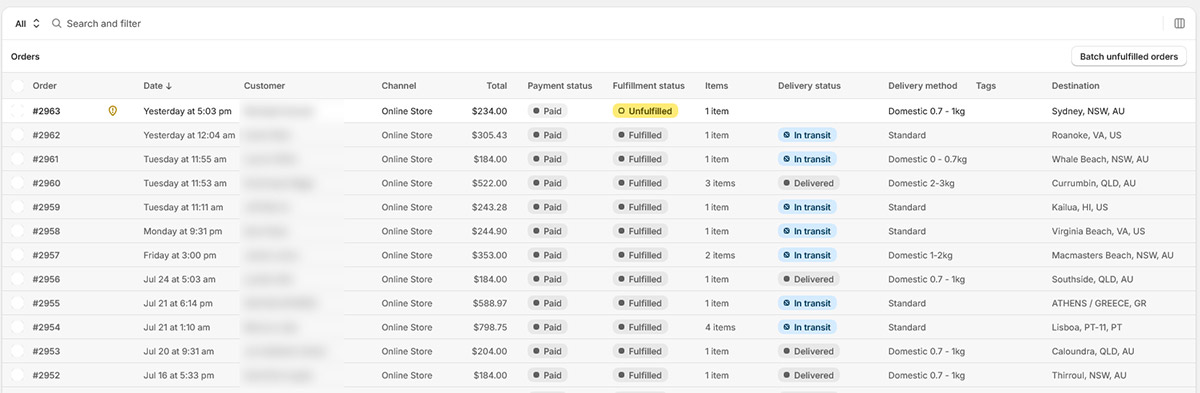Select checkbox for order #2957
This screenshot has height=393, width=1200.
pyautogui.click(x=17, y=255)
